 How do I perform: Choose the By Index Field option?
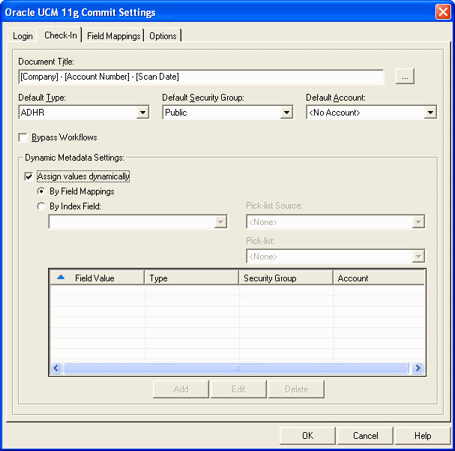tap(41, 206)
